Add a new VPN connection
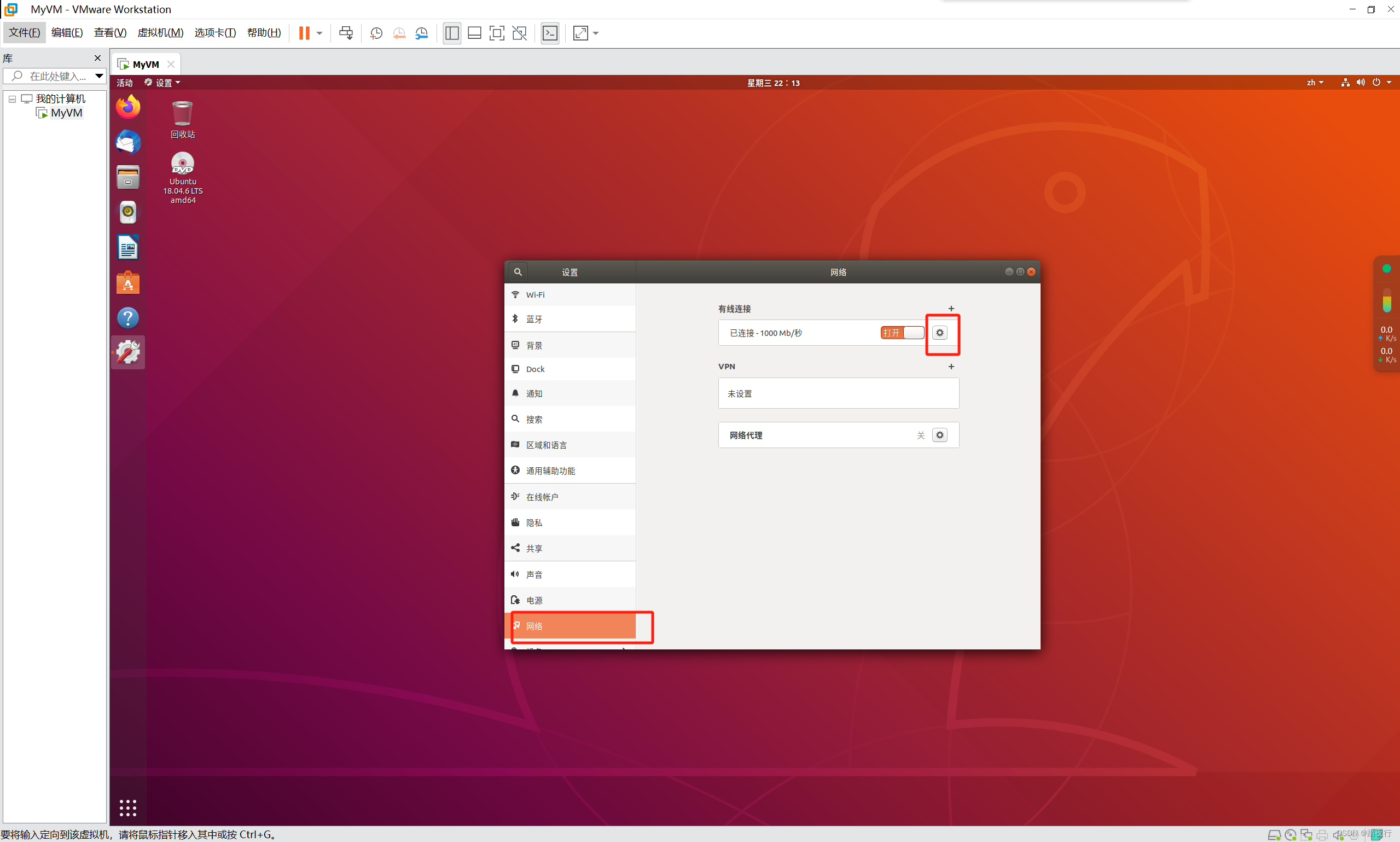The width and height of the screenshot is (1400, 842). click(x=951, y=367)
